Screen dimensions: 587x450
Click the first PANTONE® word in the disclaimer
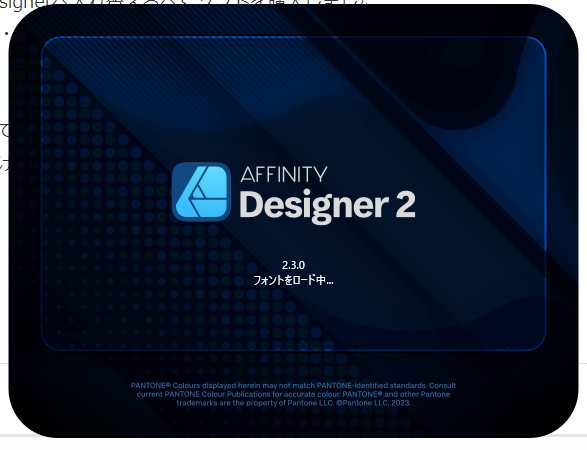pos(150,386)
